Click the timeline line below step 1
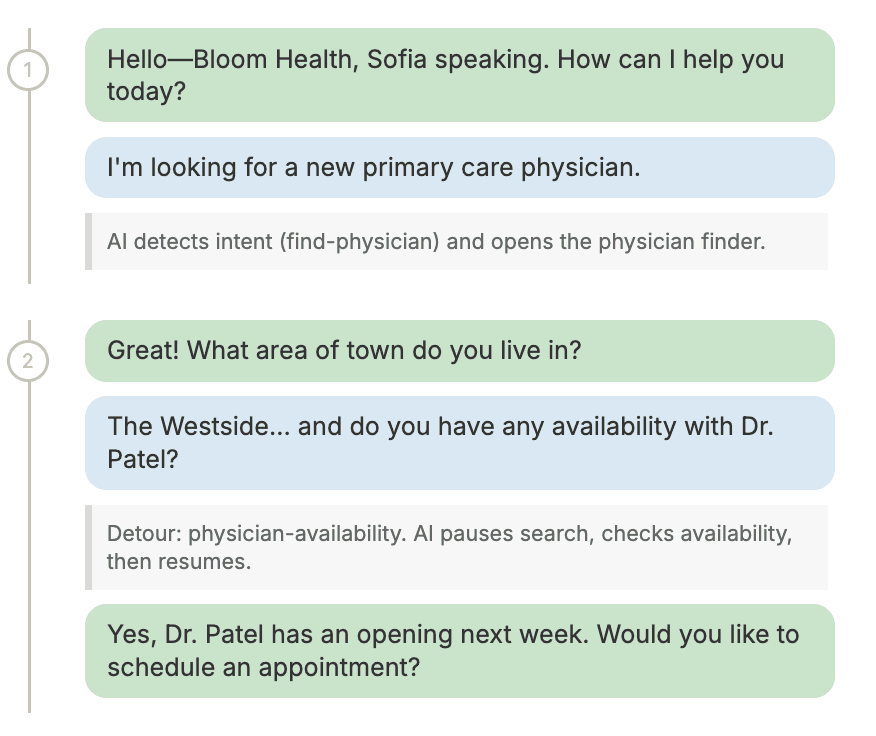876x736 pixels. click(x=29, y=187)
